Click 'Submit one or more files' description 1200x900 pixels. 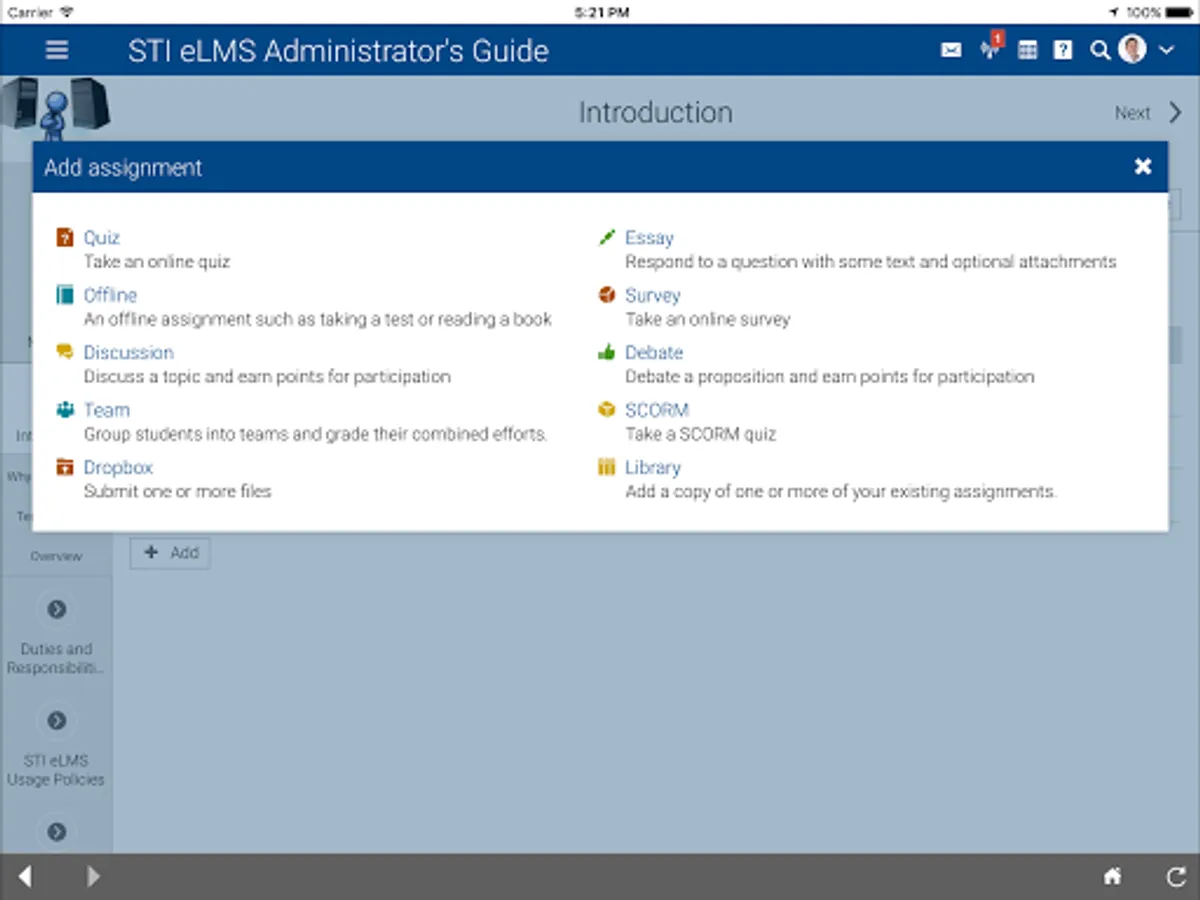pos(178,491)
